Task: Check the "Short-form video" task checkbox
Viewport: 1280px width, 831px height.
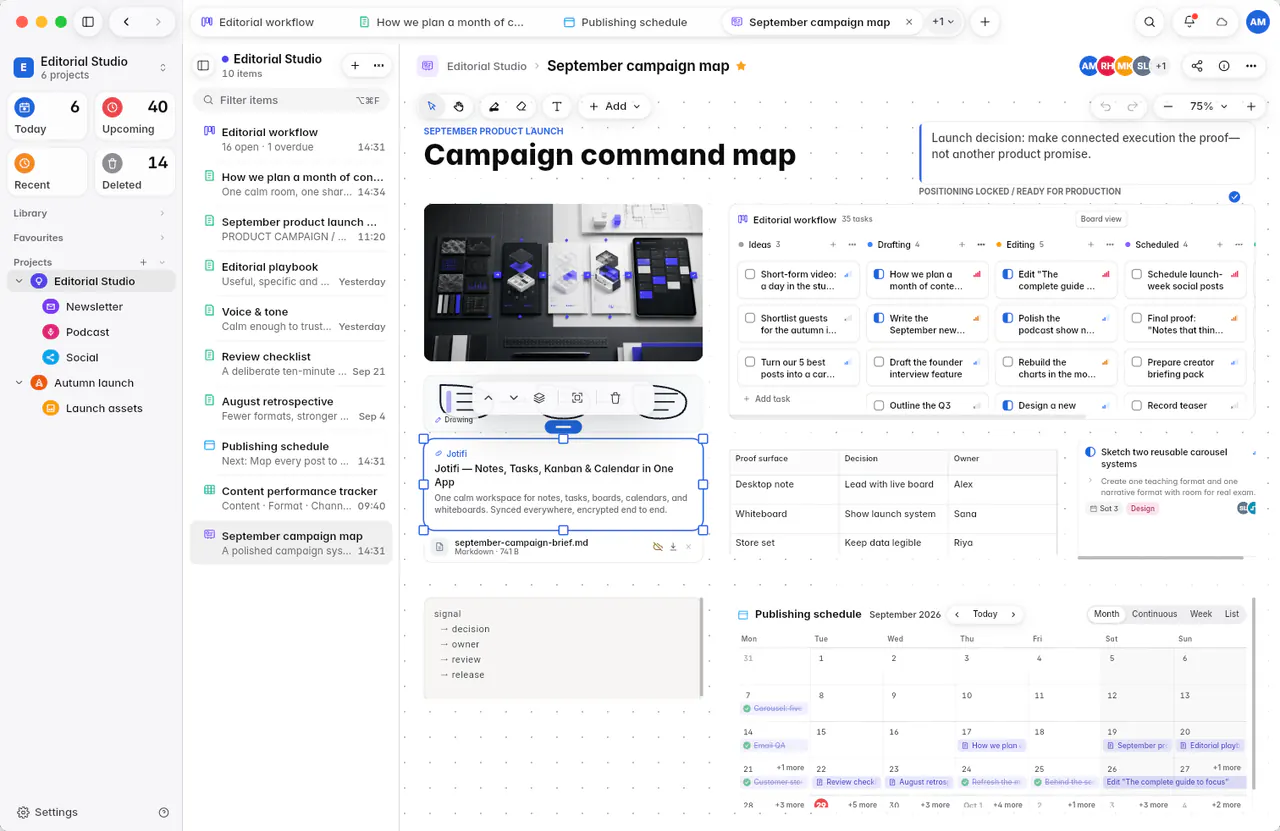Action: (x=750, y=274)
